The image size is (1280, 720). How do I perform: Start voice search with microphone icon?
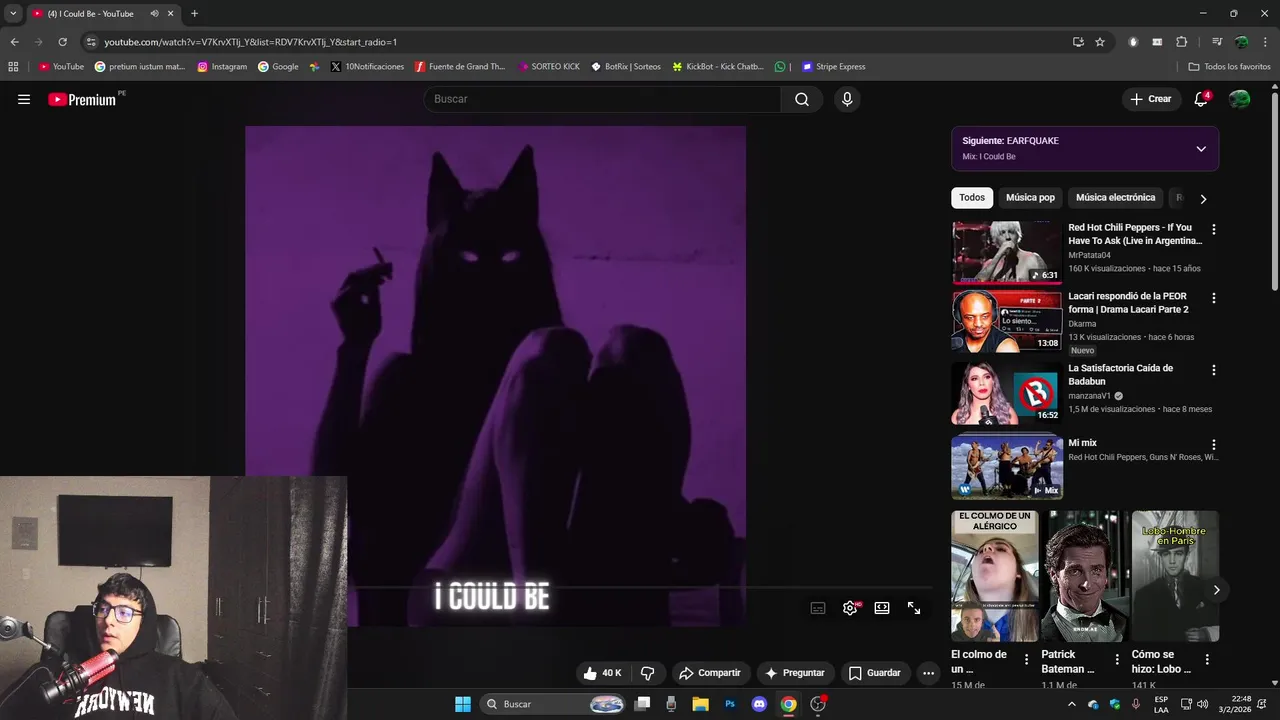[x=847, y=99]
